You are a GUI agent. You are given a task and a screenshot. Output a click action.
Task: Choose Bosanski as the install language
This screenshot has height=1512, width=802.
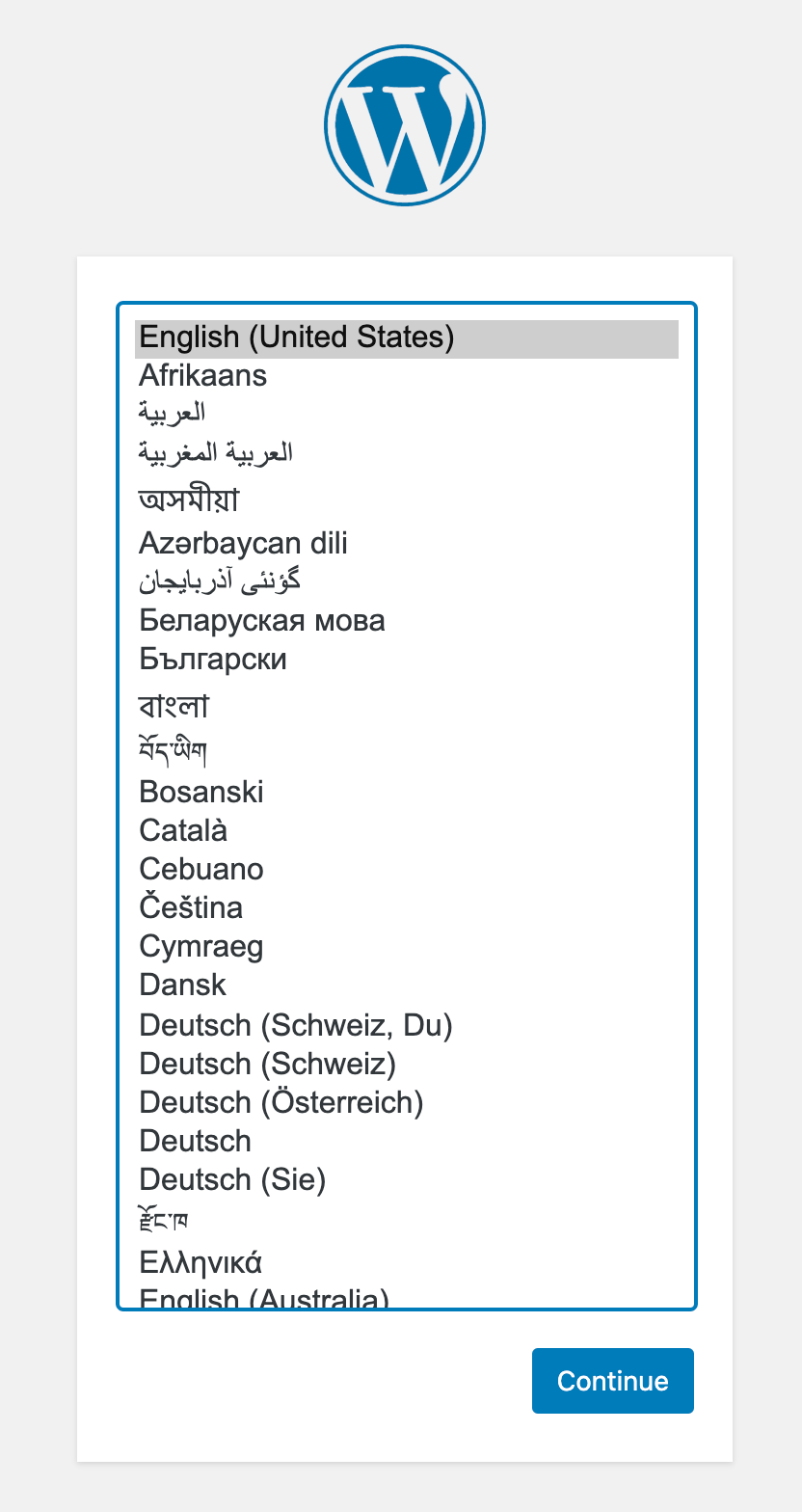(x=201, y=793)
